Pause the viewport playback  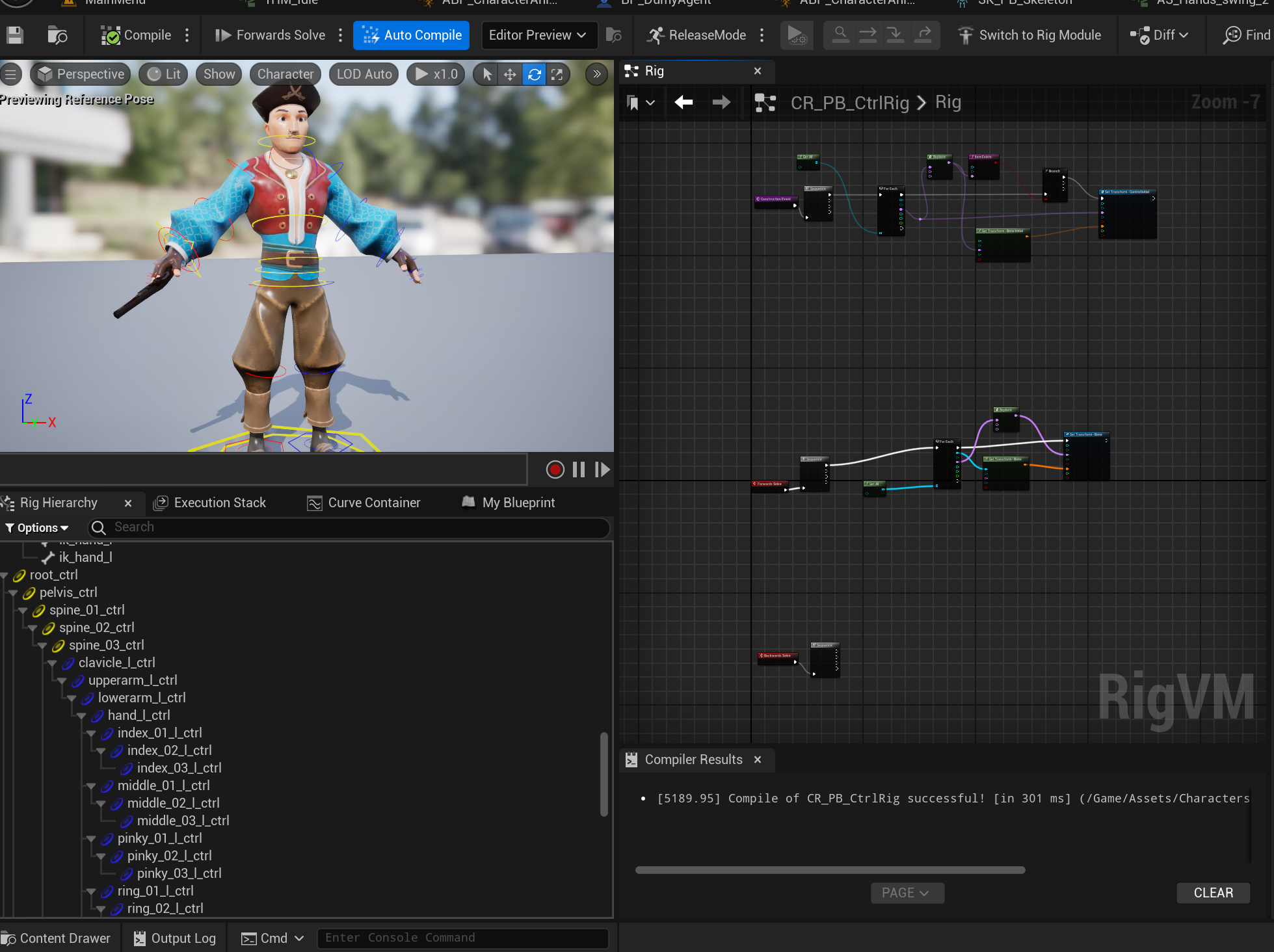click(579, 469)
